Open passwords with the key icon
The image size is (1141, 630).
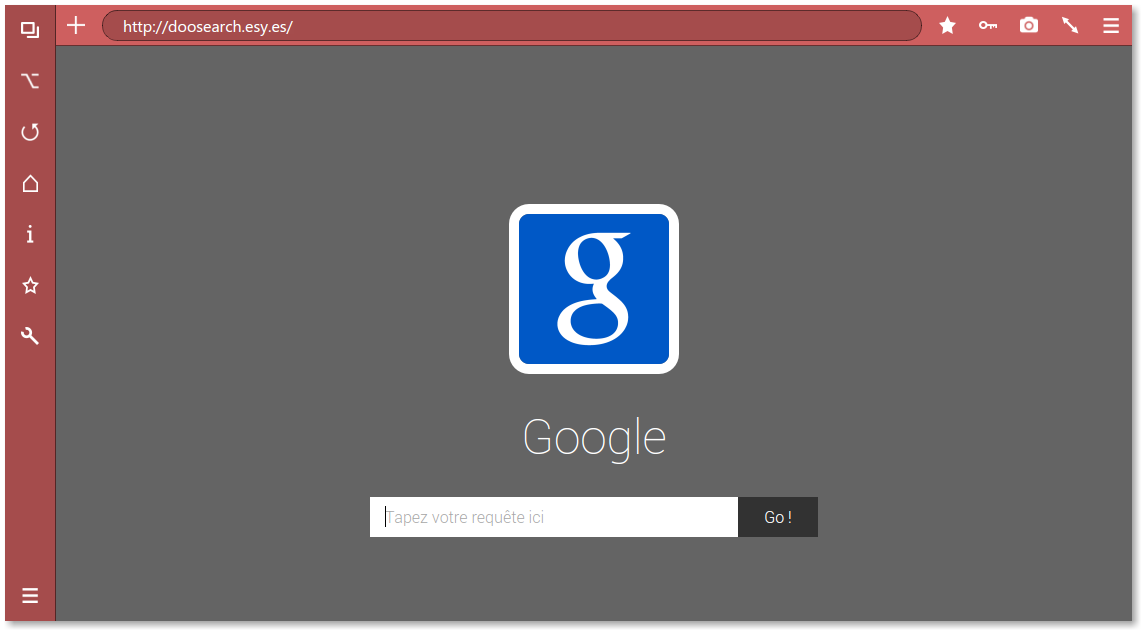987,25
